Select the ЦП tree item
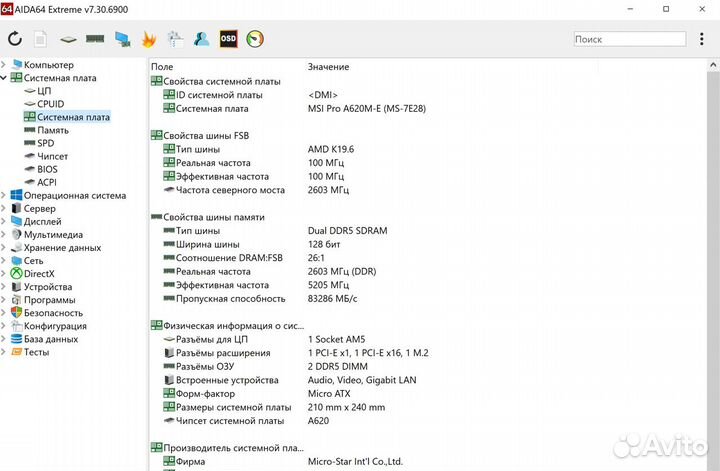The image size is (720, 471). click(x=44, y=91)
